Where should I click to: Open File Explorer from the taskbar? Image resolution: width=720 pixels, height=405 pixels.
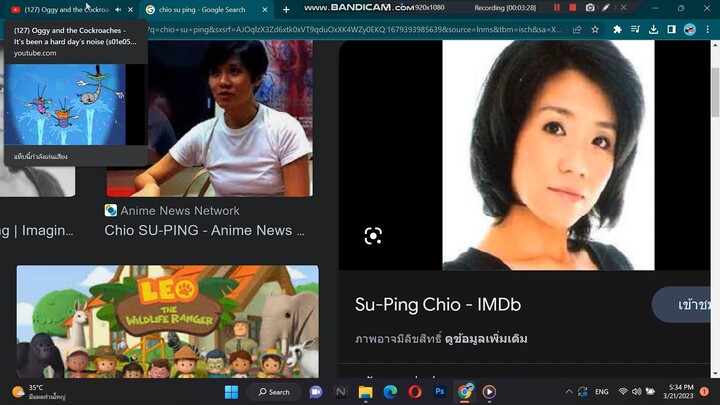[366, 392]
